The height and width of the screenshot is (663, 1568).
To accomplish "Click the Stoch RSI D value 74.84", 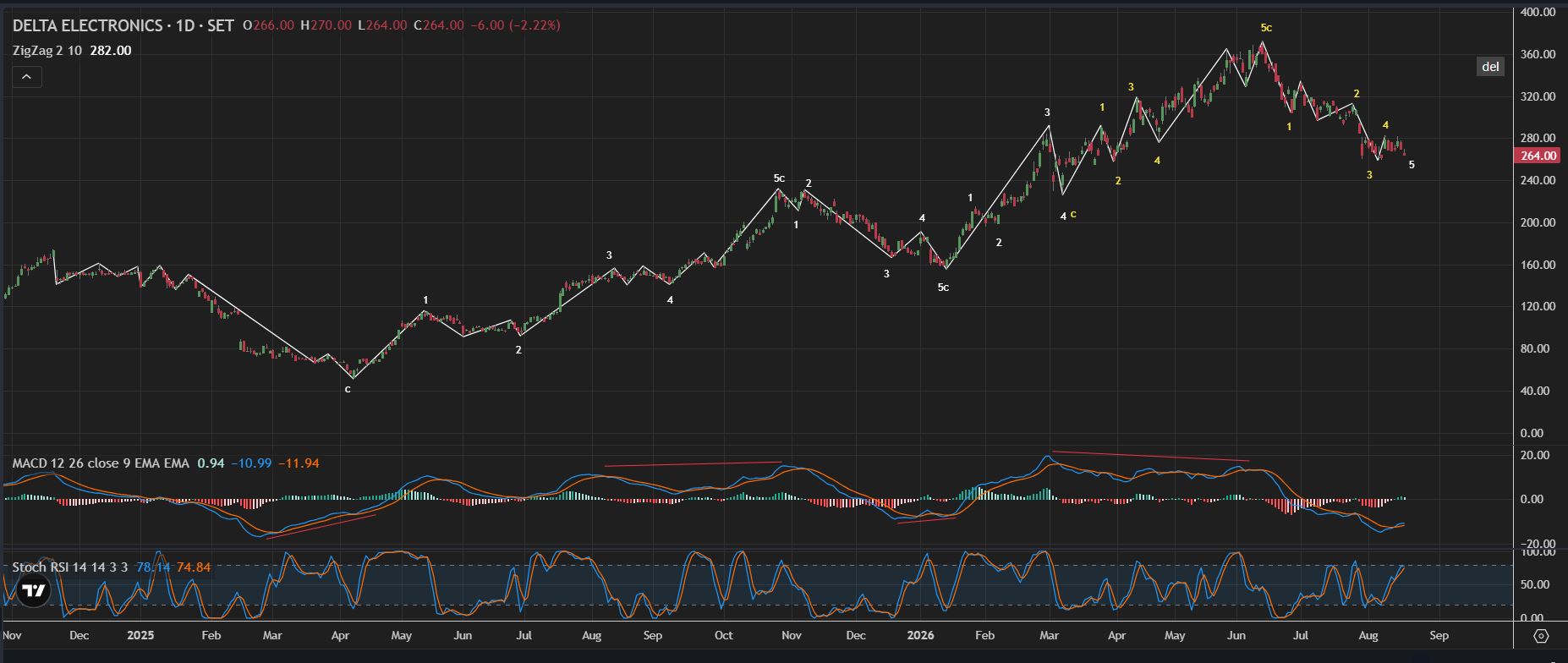I will pyautogui.click(x=194, y=567).
